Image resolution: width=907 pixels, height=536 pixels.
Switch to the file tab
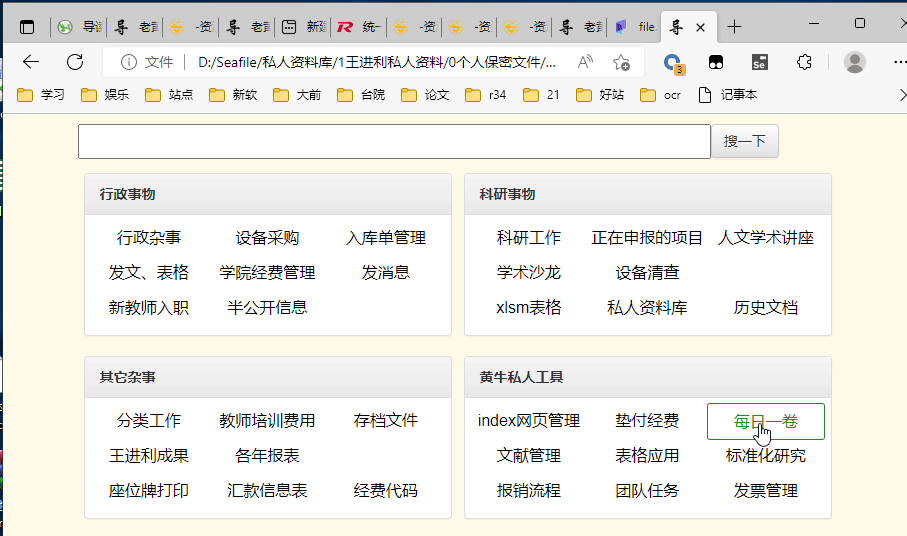(x=635, y=27)
